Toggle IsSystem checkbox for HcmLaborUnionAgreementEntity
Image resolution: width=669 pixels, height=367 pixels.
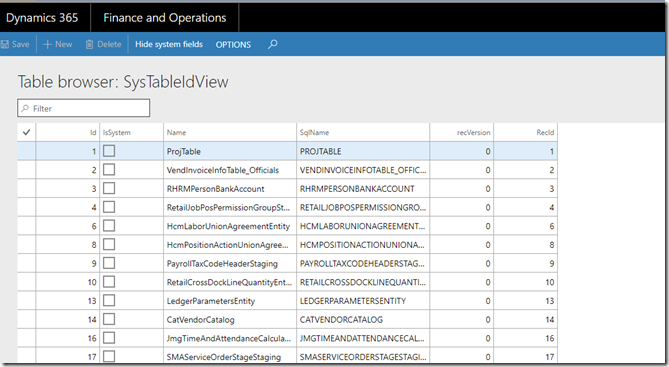pos(109,225)
